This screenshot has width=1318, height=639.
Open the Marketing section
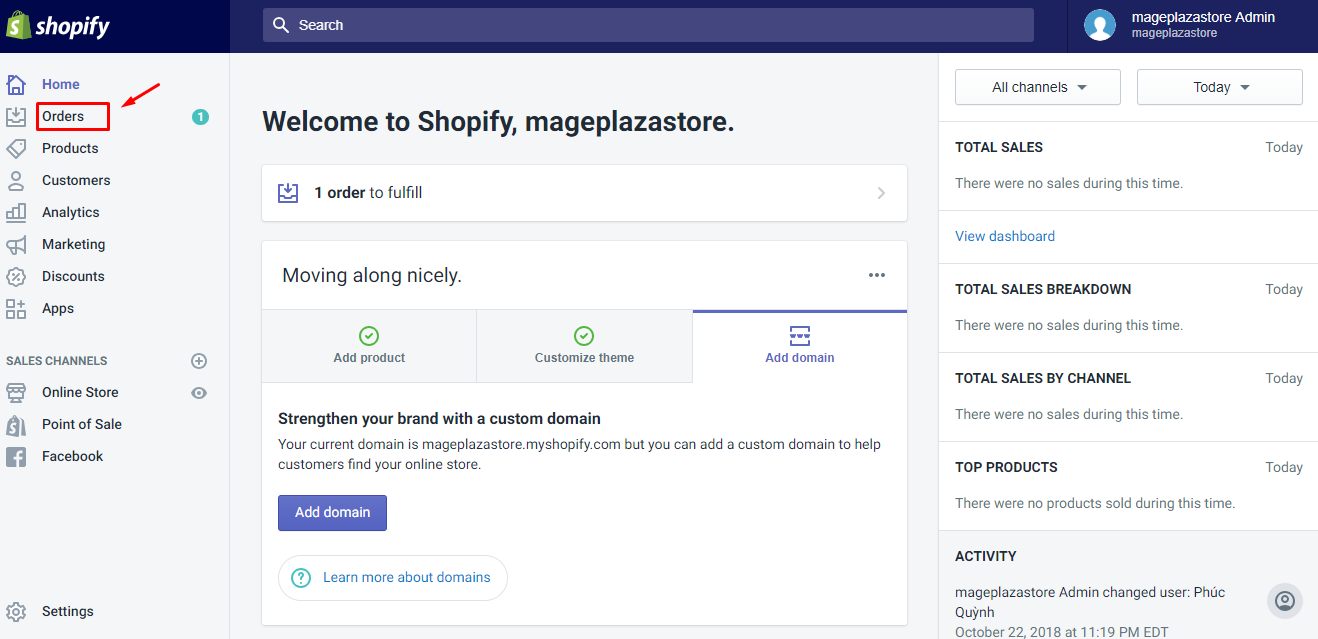(x=73, y=244)
